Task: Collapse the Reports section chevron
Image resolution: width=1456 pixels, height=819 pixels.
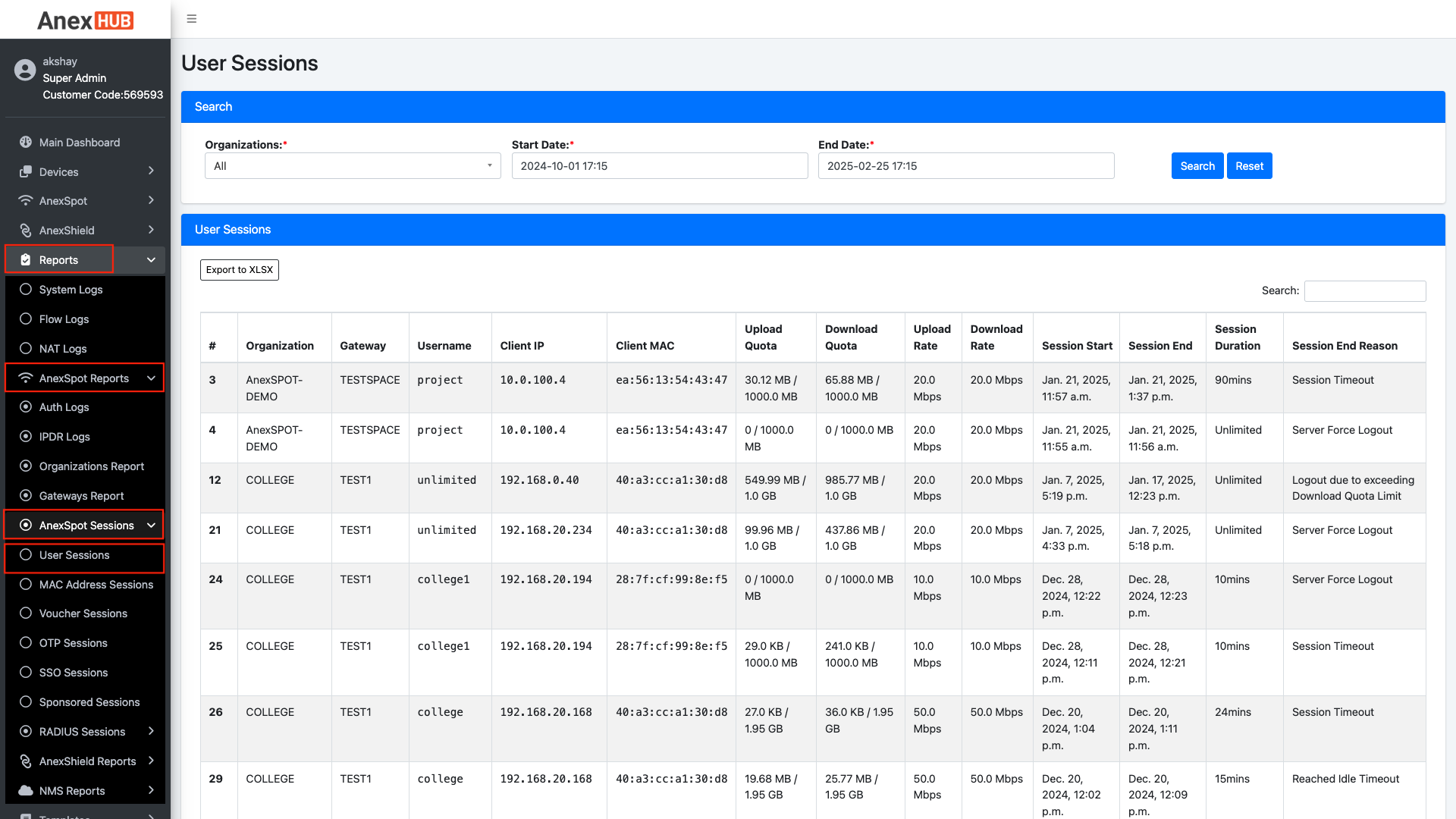Action: click(150, 259)
